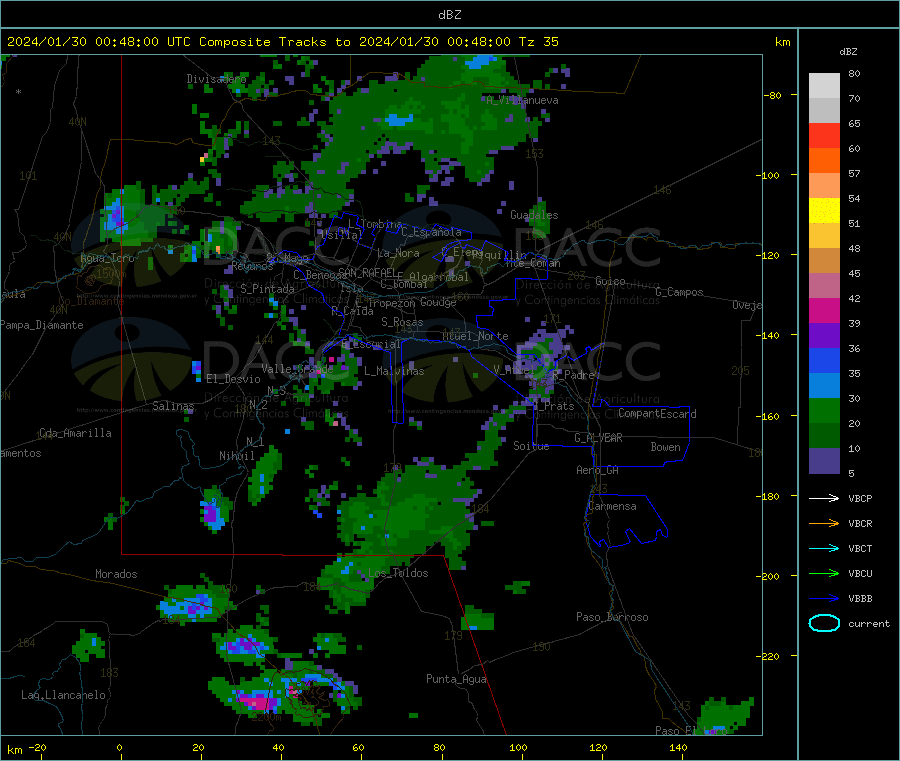Click the 'Agua_Toro' map label
Viewport: 900px width, 761px height.
(x=107, y=258)
